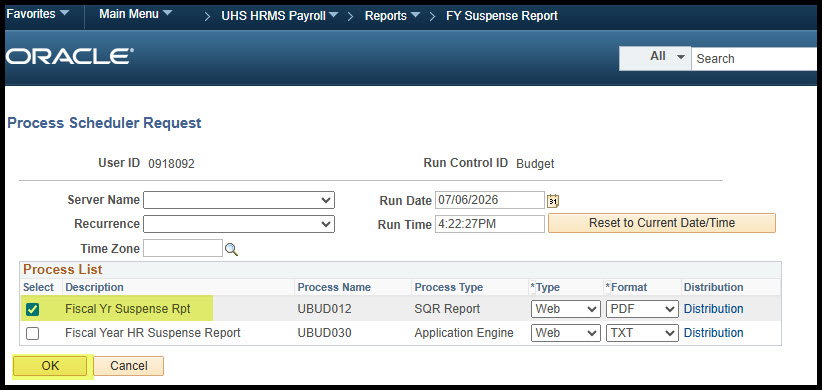Open Format dropdown showing PDF
The height and width of the screenshot is (390, 822).
[642, 309]
